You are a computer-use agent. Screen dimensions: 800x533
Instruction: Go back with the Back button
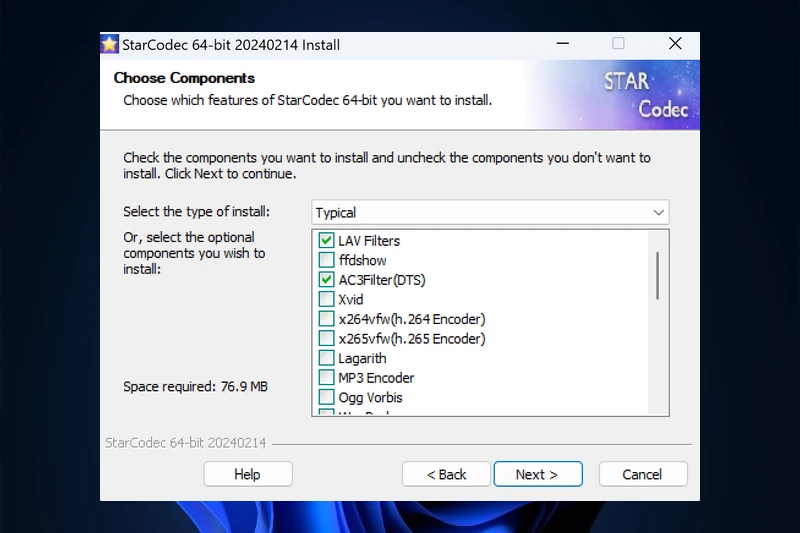(446, 474)
